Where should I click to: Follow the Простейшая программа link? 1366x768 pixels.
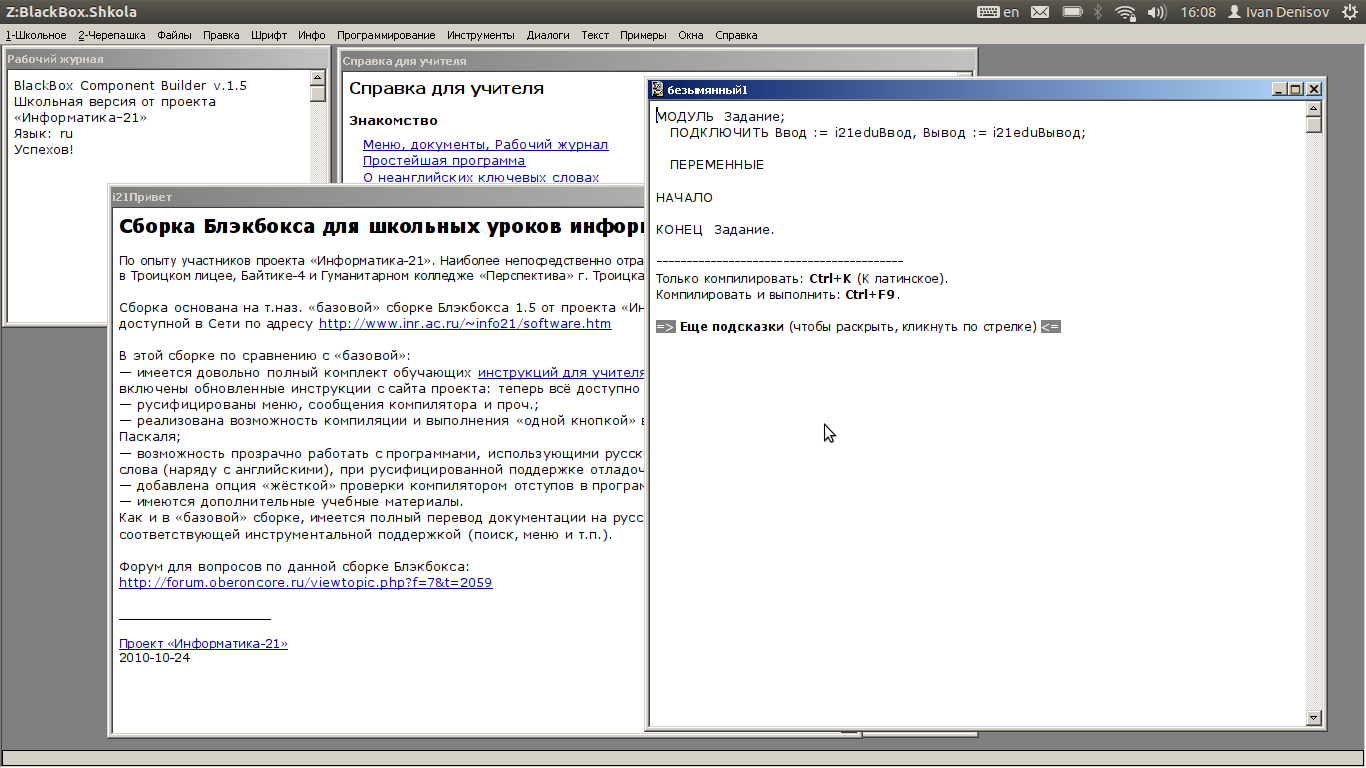[x=443, y=161]
